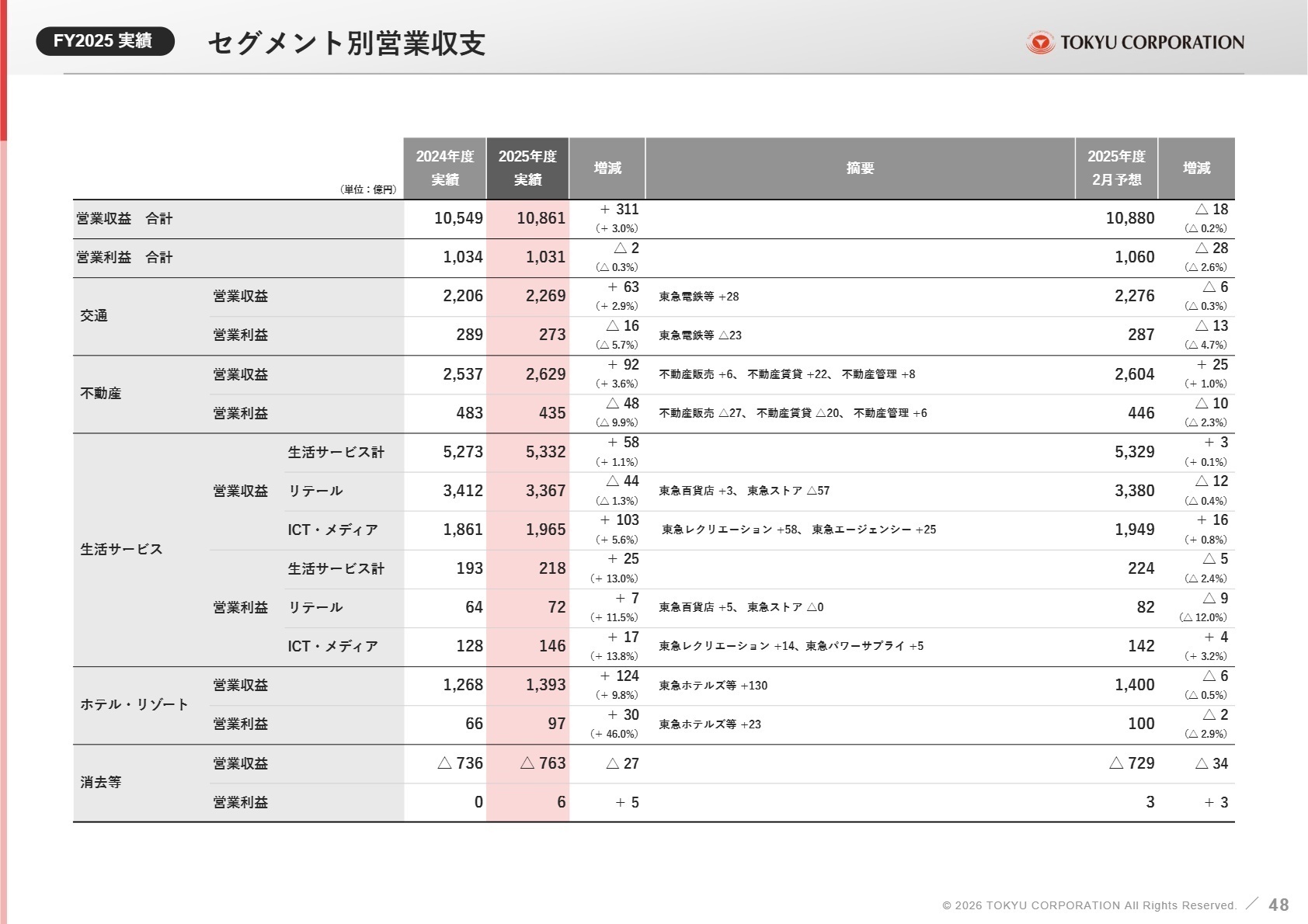Click the note '不動産販売 +6、不動産賃貸 +22'
1308x924 pixels.
click(x=744, y=374)
